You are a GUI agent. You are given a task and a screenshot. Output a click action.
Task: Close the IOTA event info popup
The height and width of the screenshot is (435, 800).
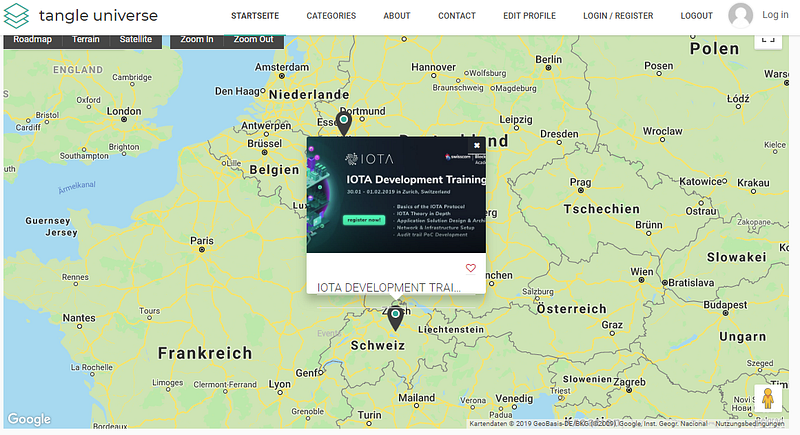(477, 145)
